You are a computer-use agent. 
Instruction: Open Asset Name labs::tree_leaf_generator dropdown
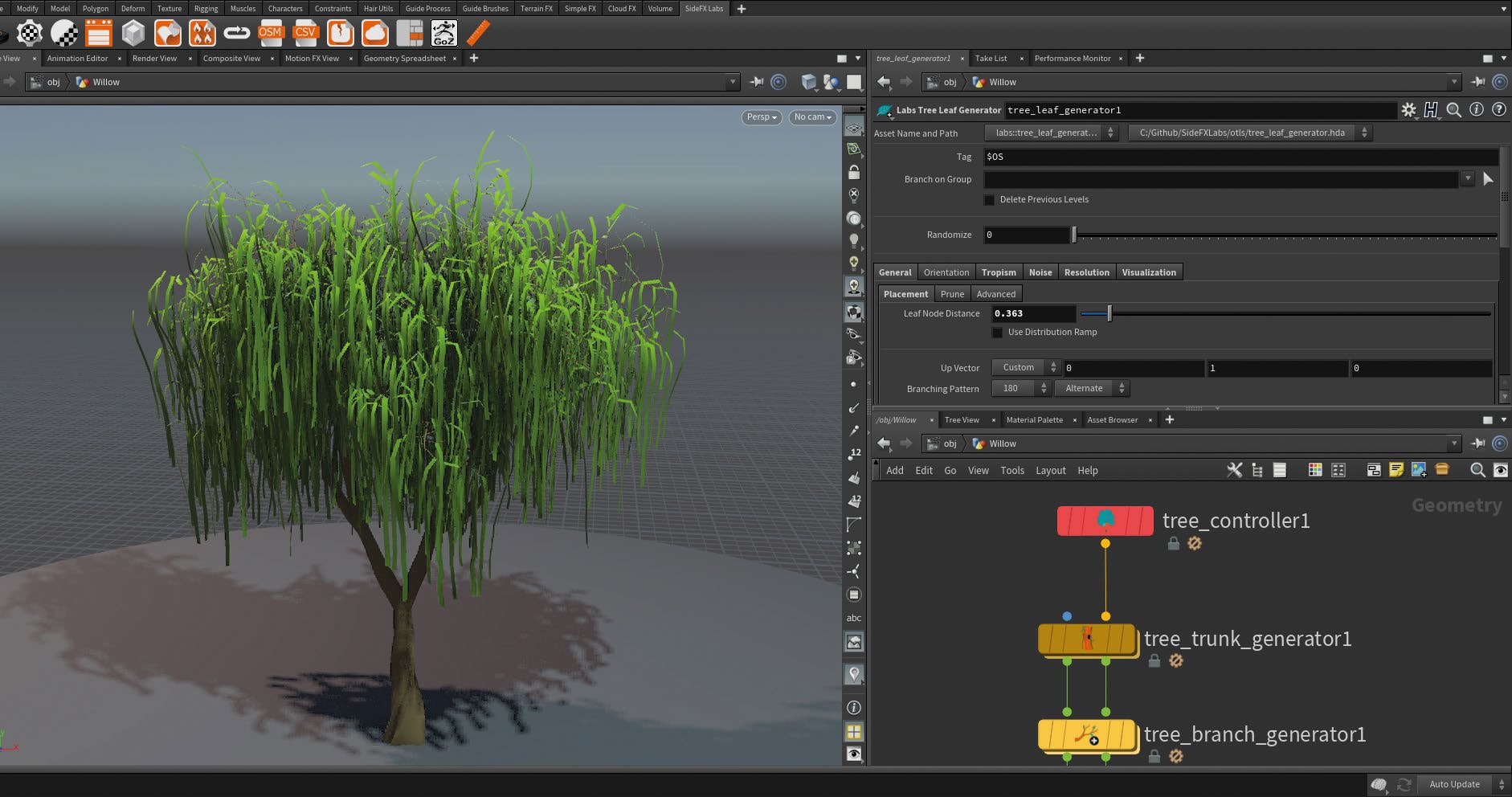1051,133
